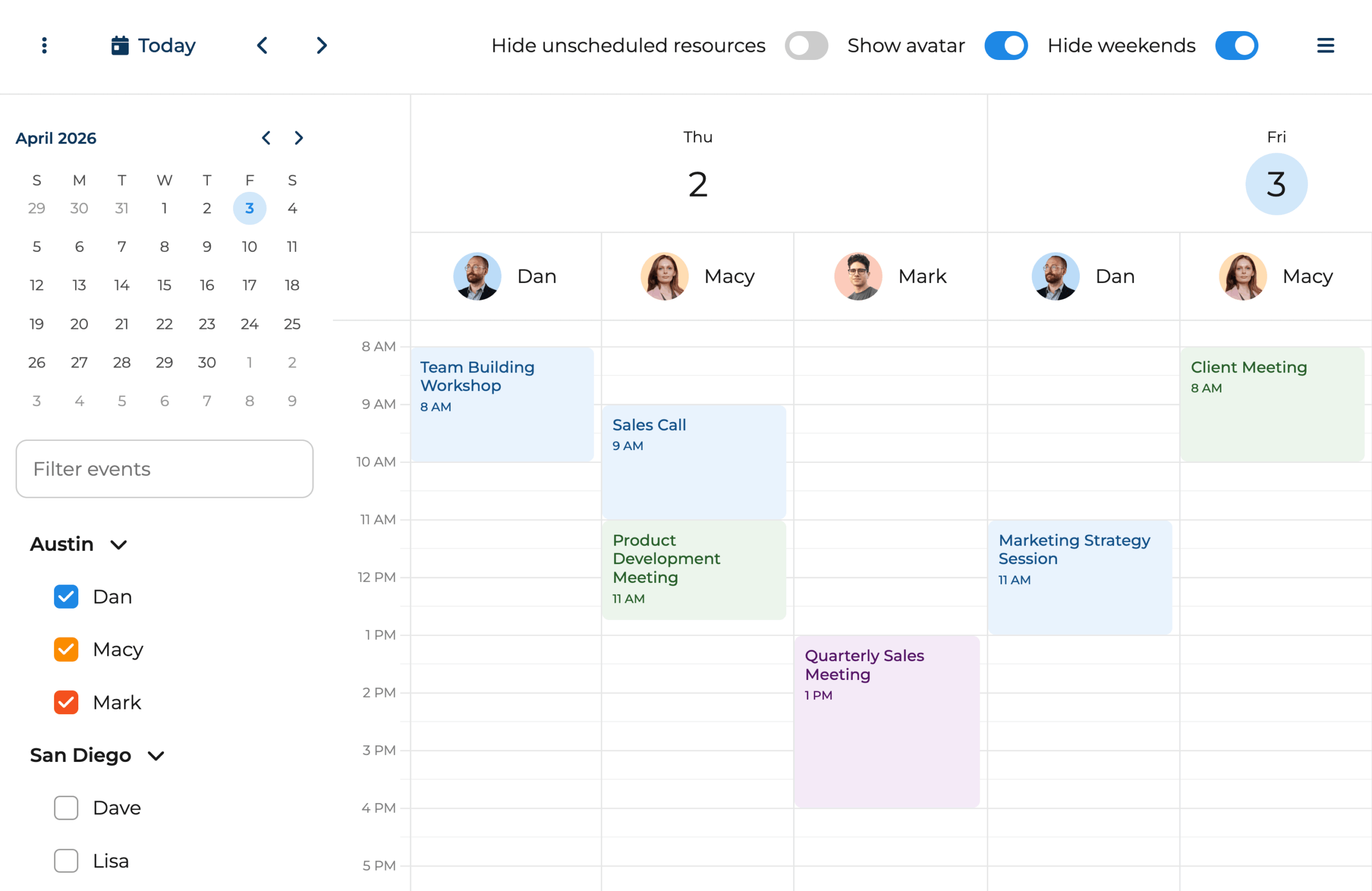Show previous month in mini calendar
The height and width of the screenshot is (891, 1372).
click(x=266, y=138)
